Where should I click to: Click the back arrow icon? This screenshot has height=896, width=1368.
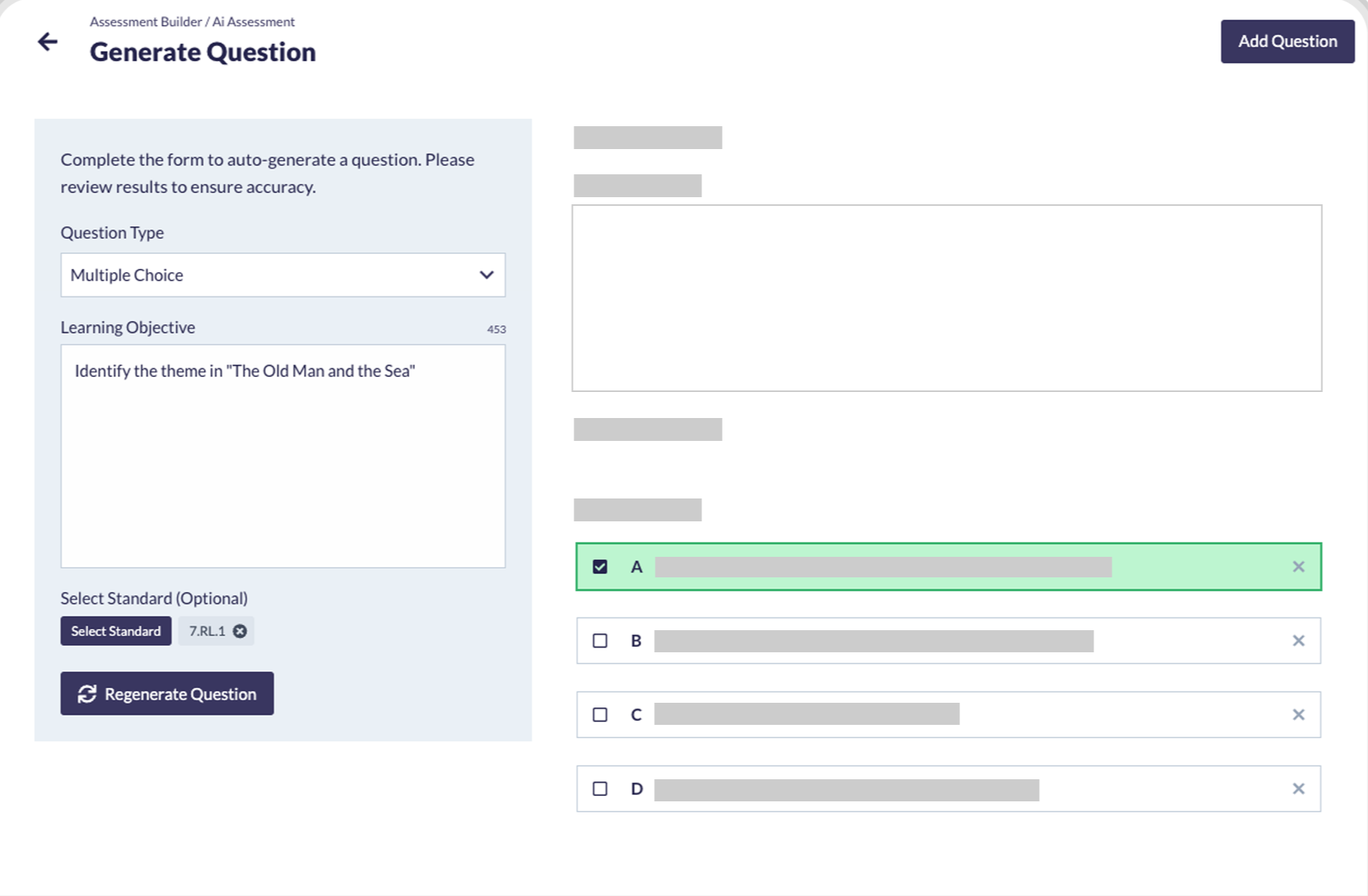pyautogui.click(x=48, y=42)
